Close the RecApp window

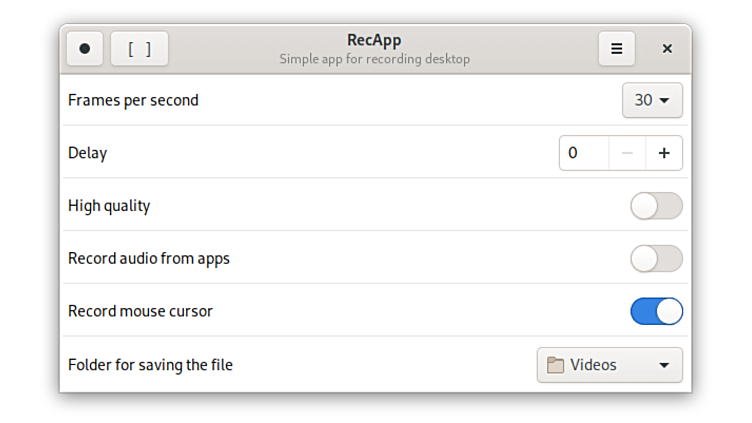tap(667, 49)
